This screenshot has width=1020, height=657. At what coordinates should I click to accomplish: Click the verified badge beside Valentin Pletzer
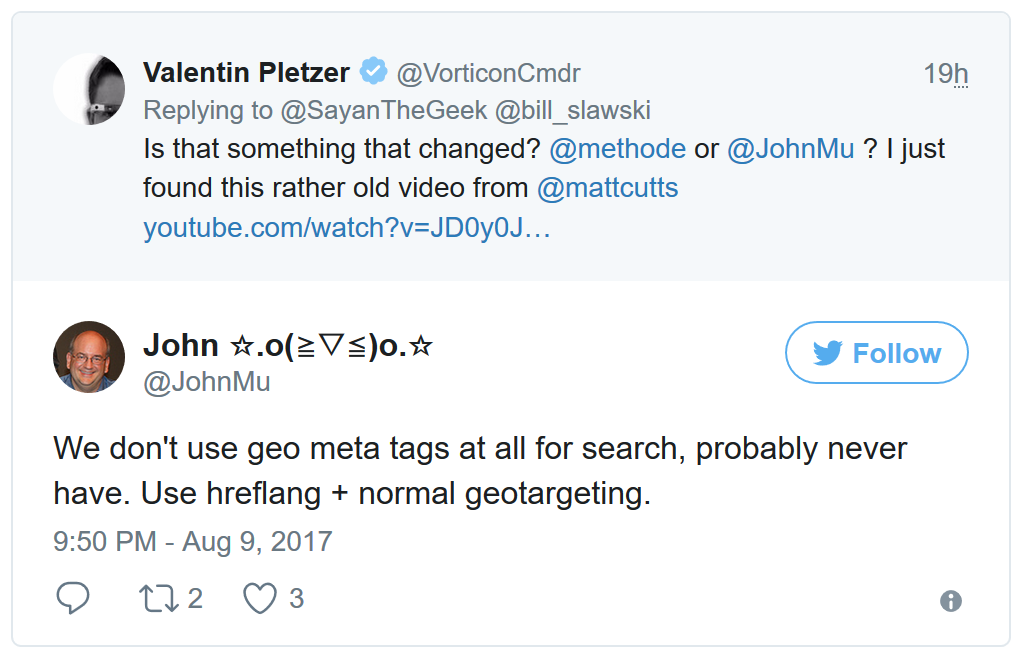[373, 71]
